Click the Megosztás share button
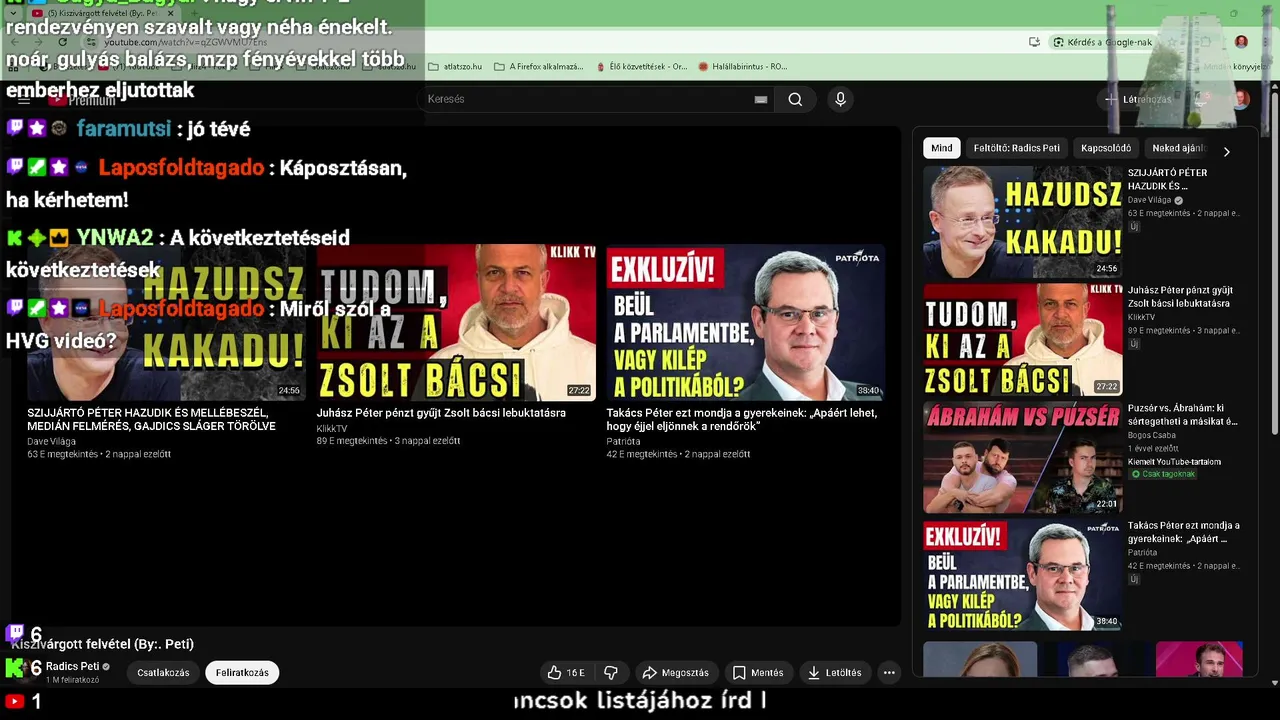1280x720 pixels. coord(676,673)
